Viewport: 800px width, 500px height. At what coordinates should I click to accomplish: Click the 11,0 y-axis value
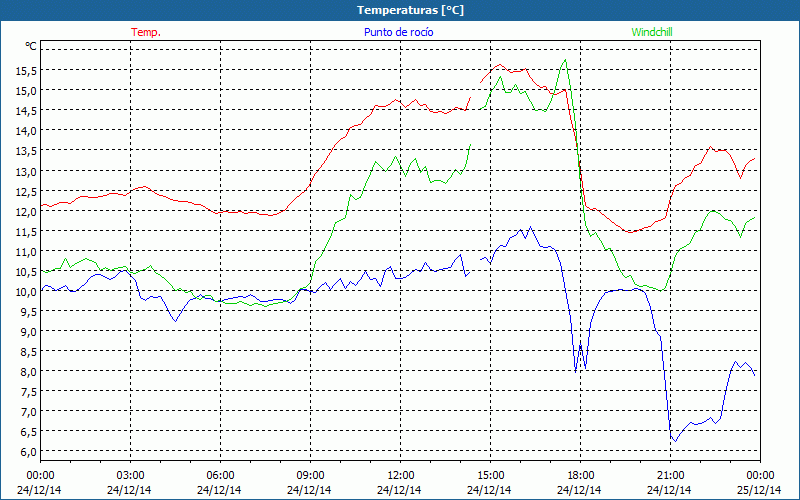pyautogui.click(x=27, y=251)
